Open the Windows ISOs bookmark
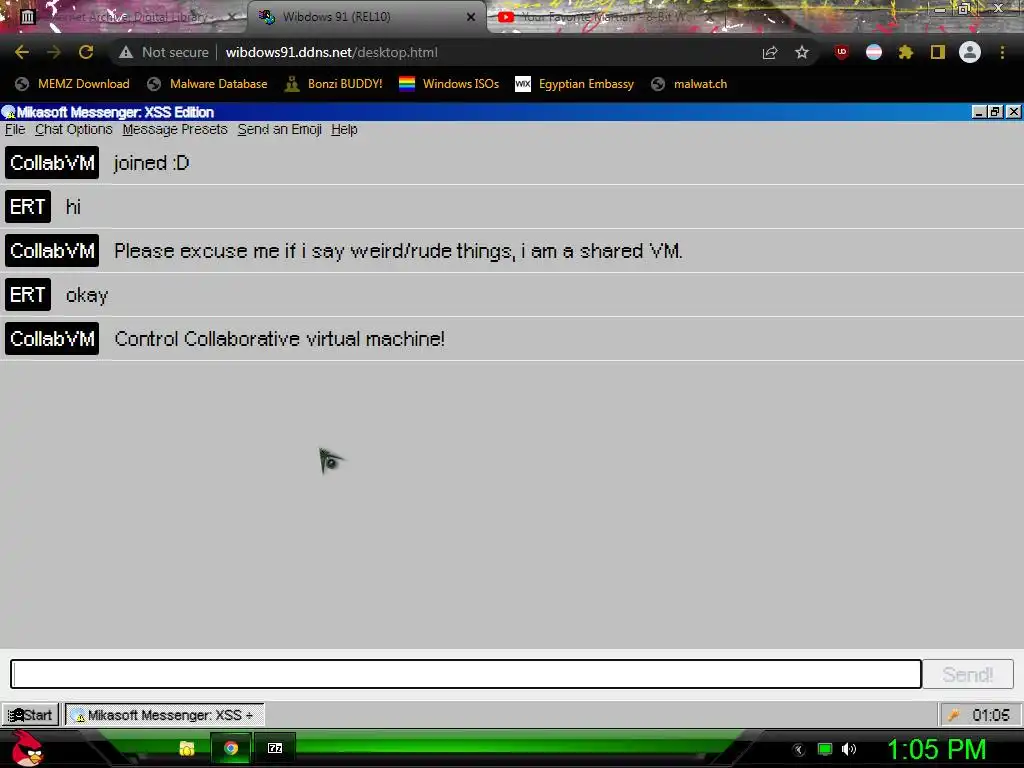This screenshot has height=768, width=1024. tap(449, 84)
